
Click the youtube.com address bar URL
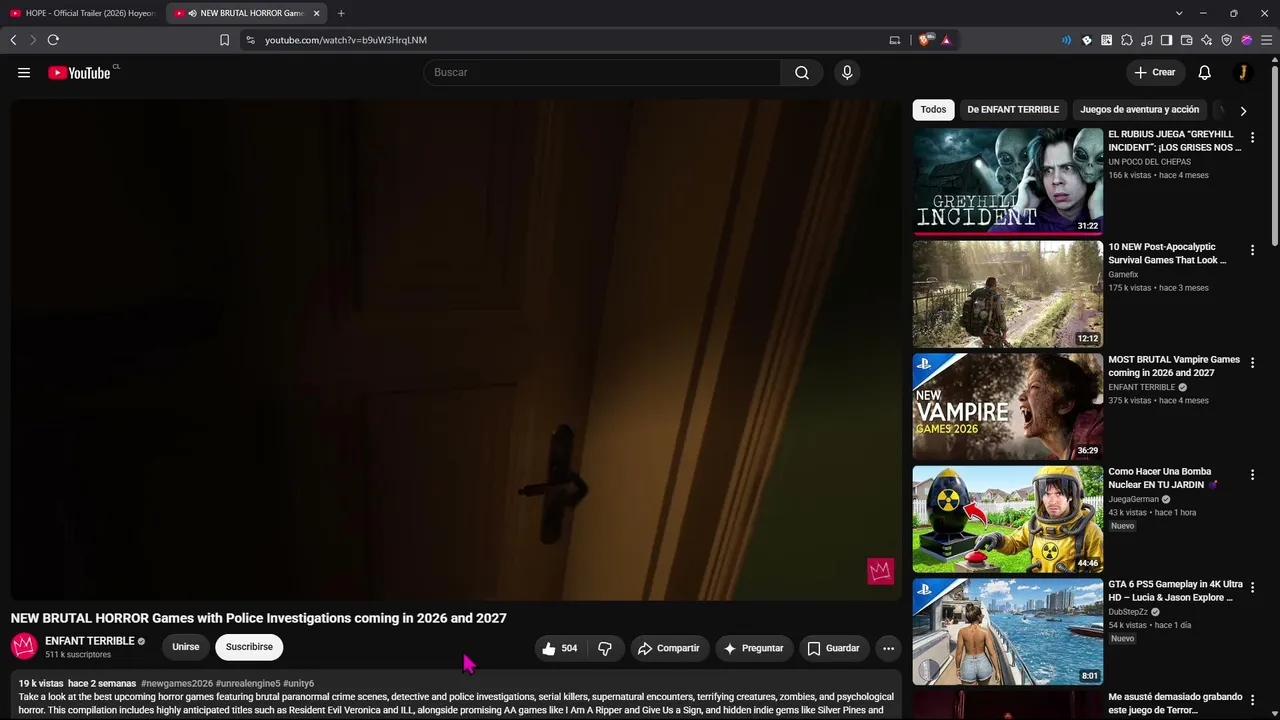click(x=346, y=40)
